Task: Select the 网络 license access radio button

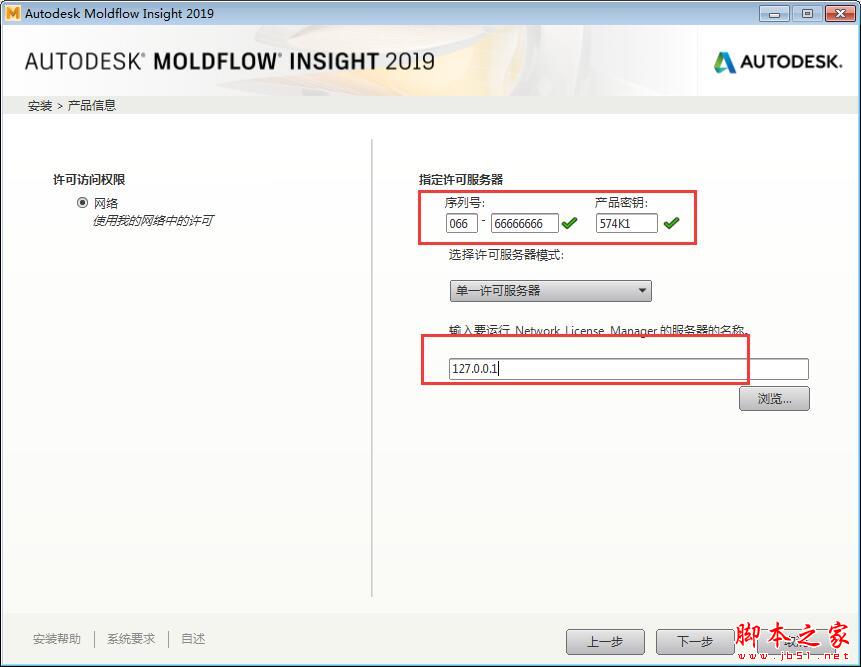Action: (82, 203)
